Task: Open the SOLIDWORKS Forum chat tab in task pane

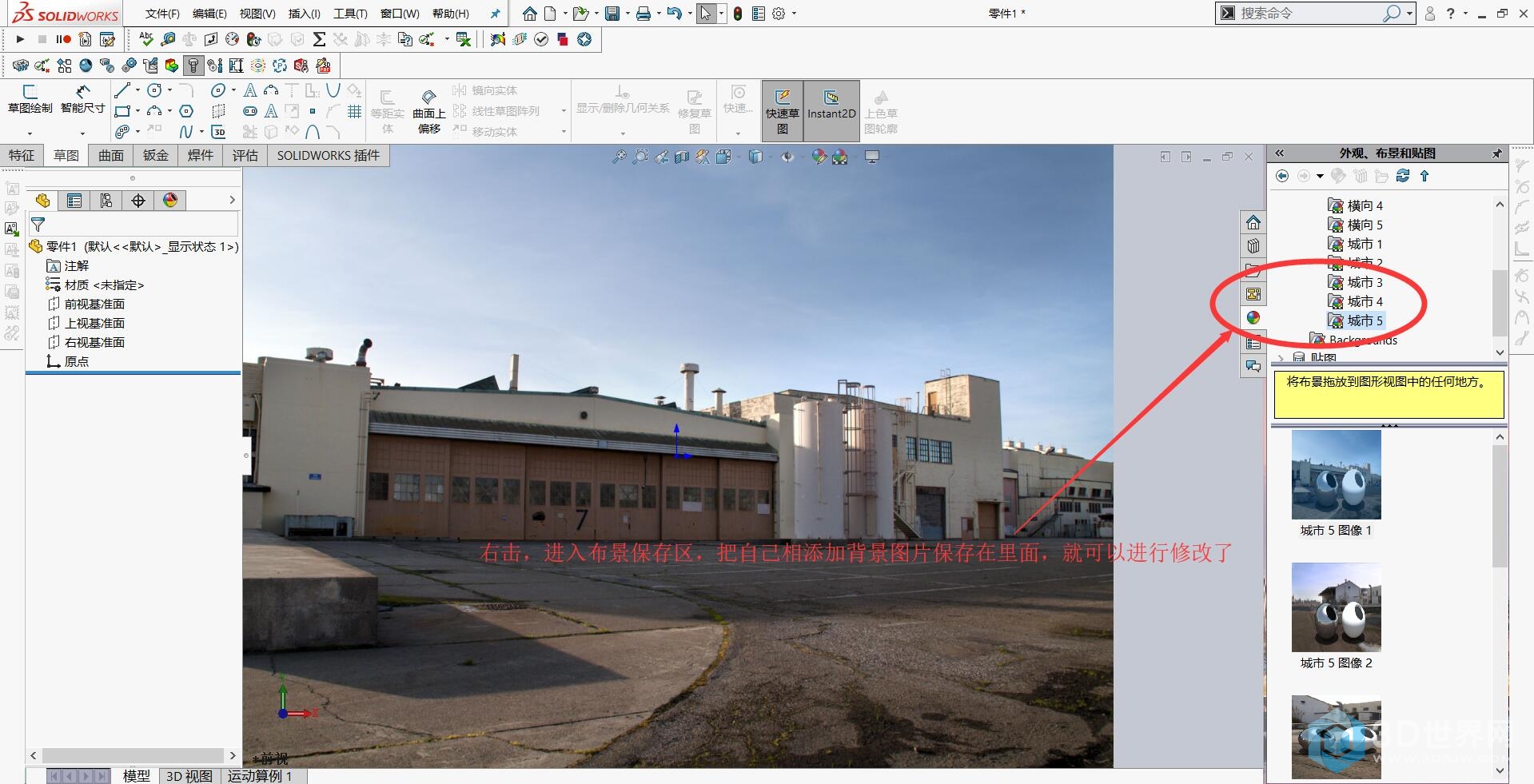Action: tap(1253, 366)
